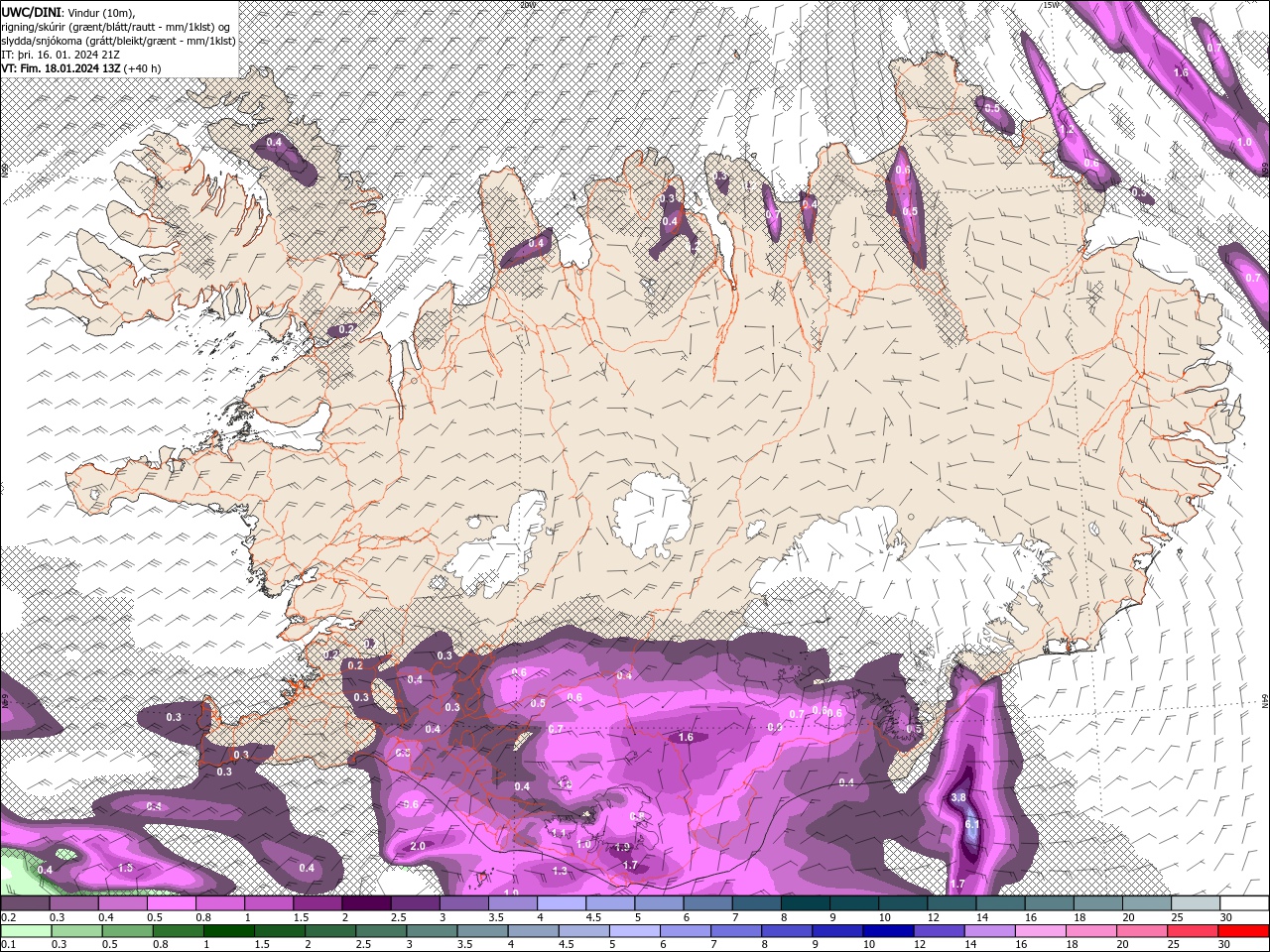The image size is (1270, 952).
Task: Pick upper legend swatch between 25 and 30
Action: (1197, 903)
